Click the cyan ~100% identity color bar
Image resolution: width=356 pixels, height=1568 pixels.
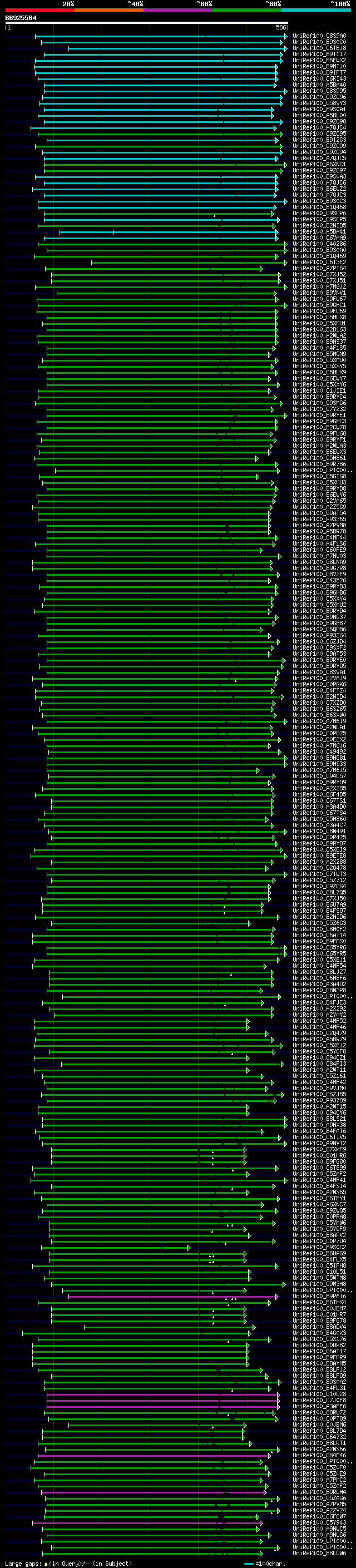pyautogui.click(x=316, y=10)
